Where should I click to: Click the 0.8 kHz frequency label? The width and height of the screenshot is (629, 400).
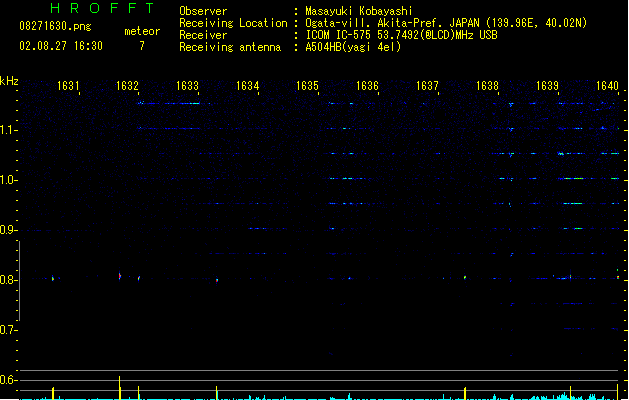[8, 280]
